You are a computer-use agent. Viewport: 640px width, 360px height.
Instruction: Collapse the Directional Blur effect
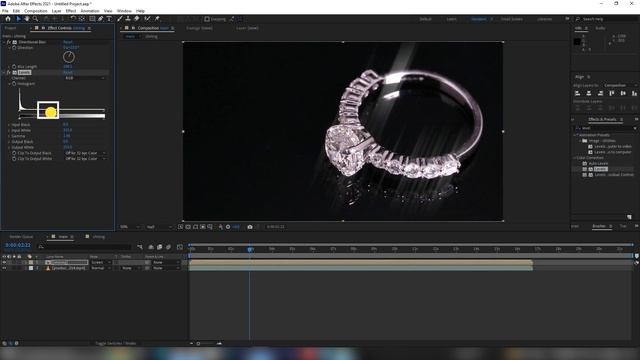pyautogui.click(x=4, y=42)
